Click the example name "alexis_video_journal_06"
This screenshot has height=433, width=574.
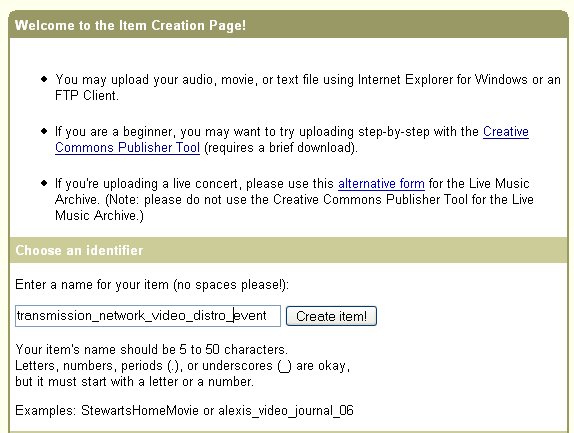coord(286,410)
